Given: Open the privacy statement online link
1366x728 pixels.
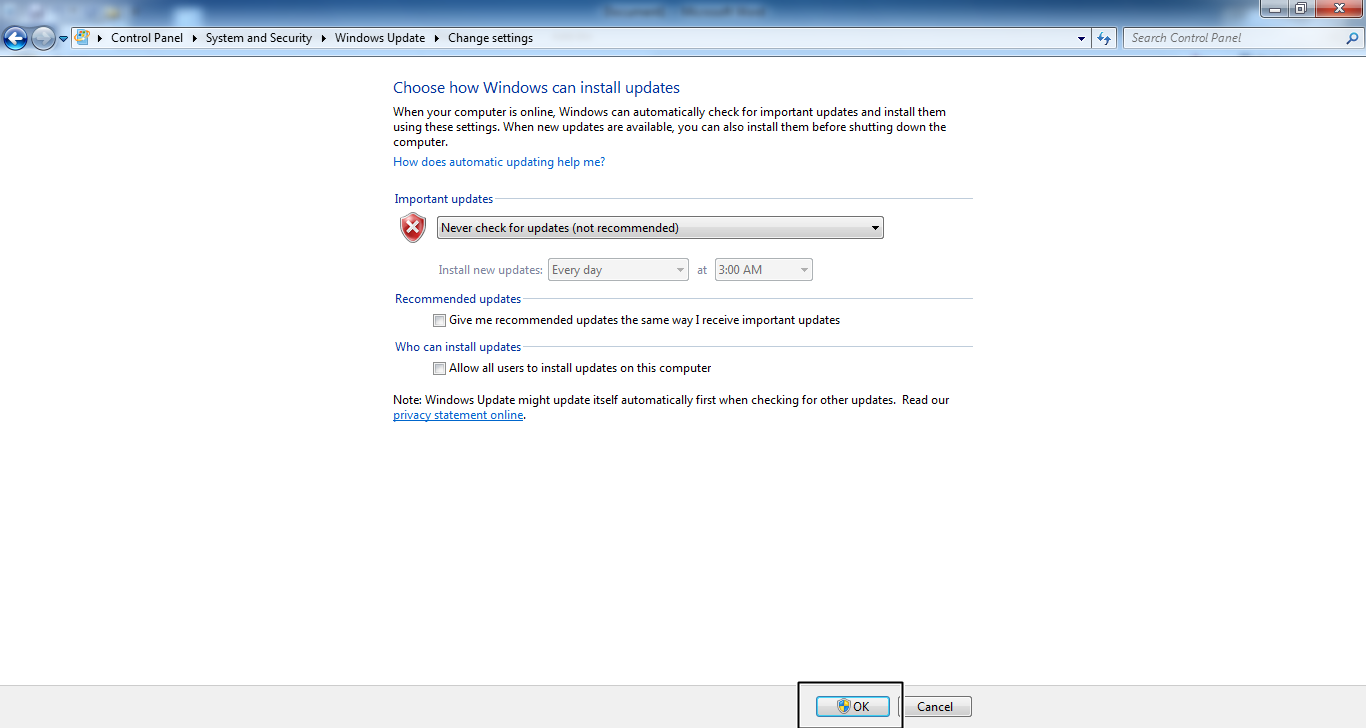Looking at the screenshot, I should (458, 415).
